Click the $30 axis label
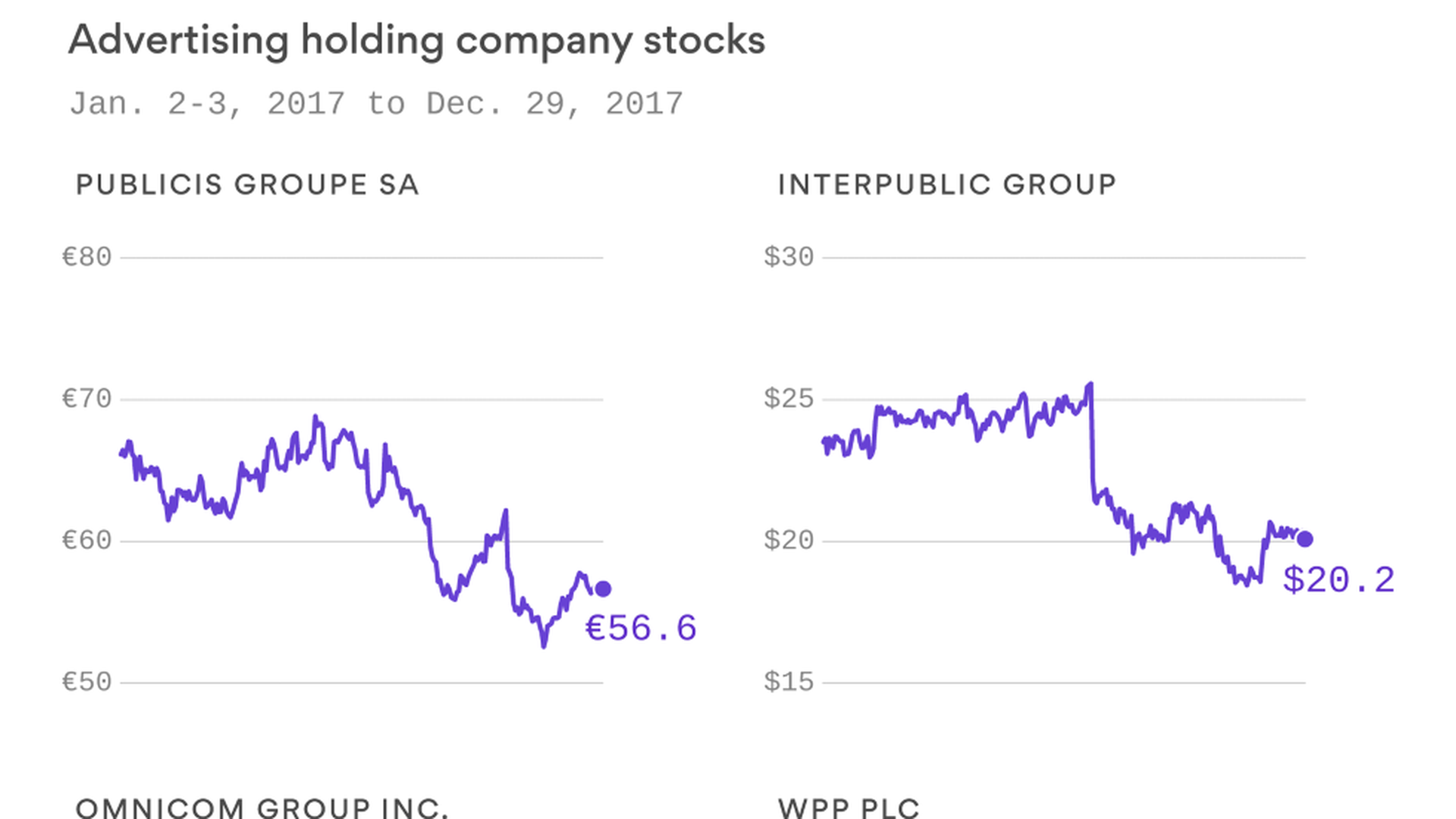 click(789, 258)
